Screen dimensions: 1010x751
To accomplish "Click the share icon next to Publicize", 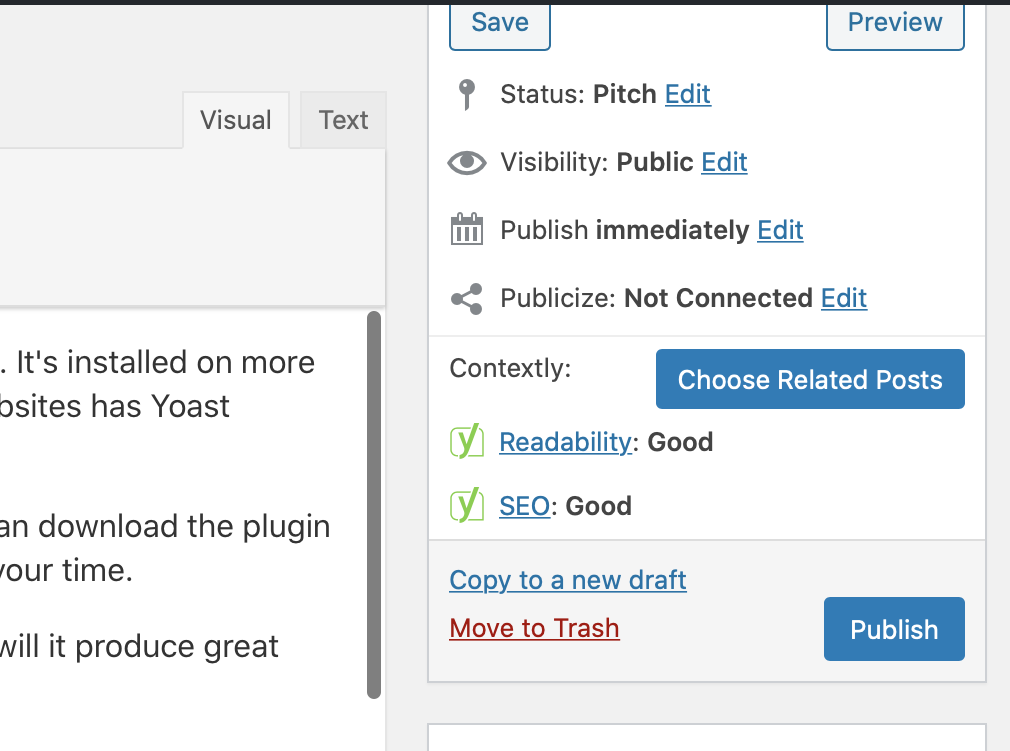I will pos(466,297).
